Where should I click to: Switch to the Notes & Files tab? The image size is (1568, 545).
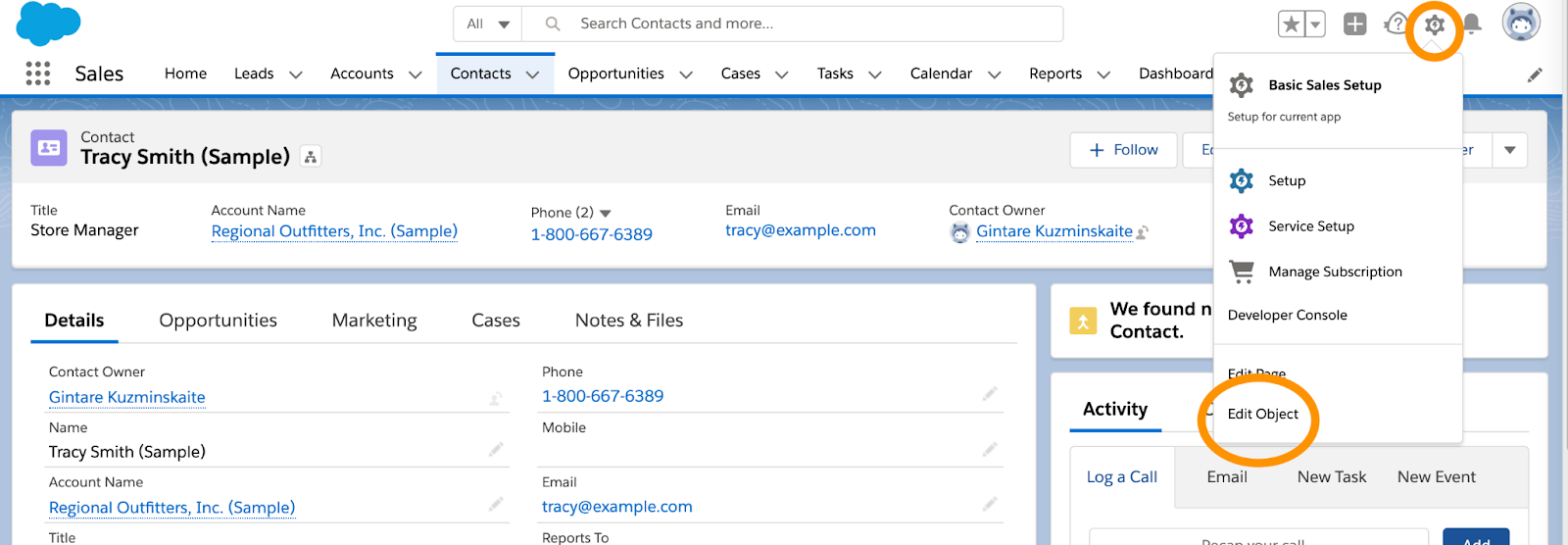pyautogui.click(x=629, y=321)
